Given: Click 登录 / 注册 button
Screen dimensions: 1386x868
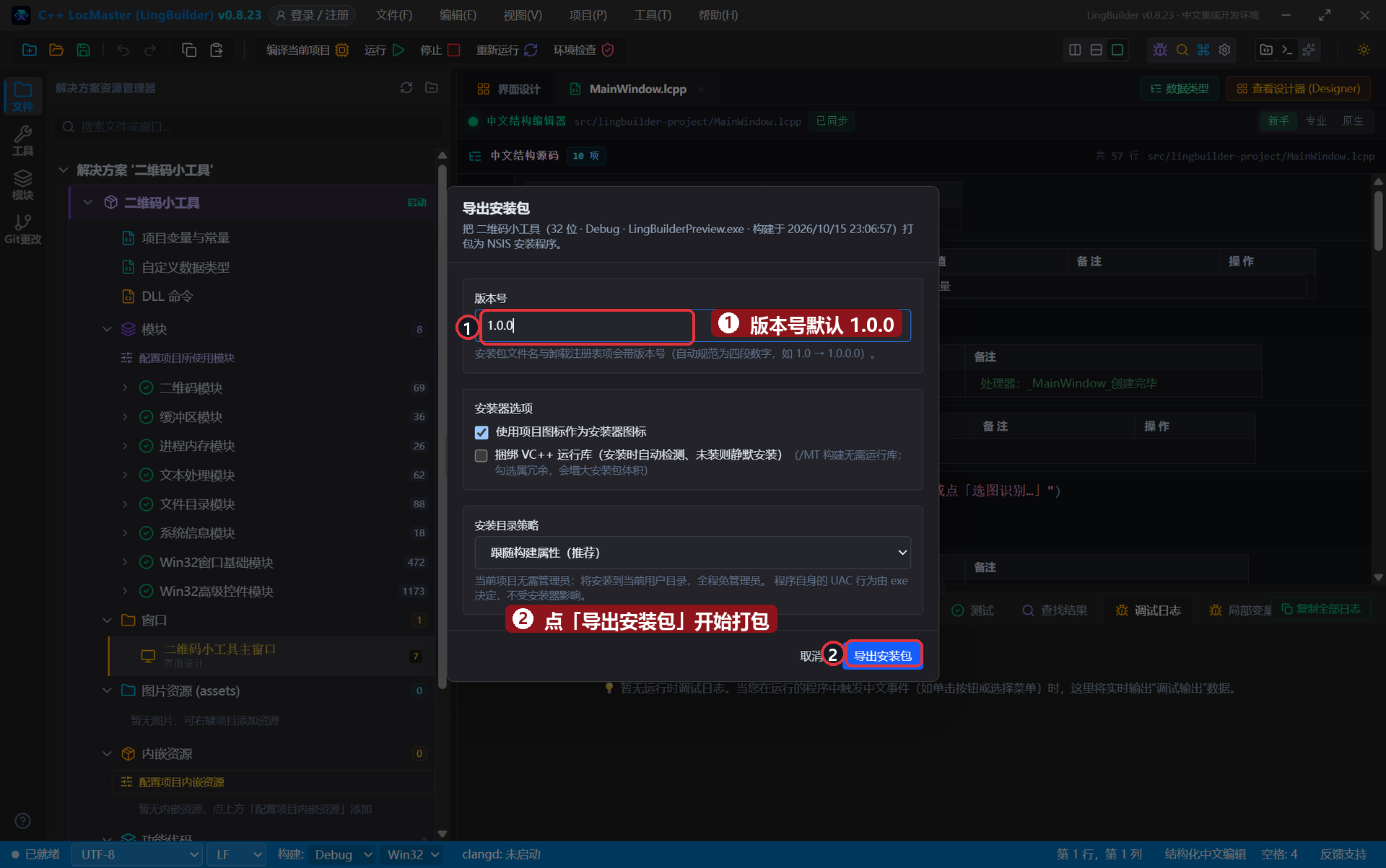Looking at the screenshot, I should click(313, 15).
